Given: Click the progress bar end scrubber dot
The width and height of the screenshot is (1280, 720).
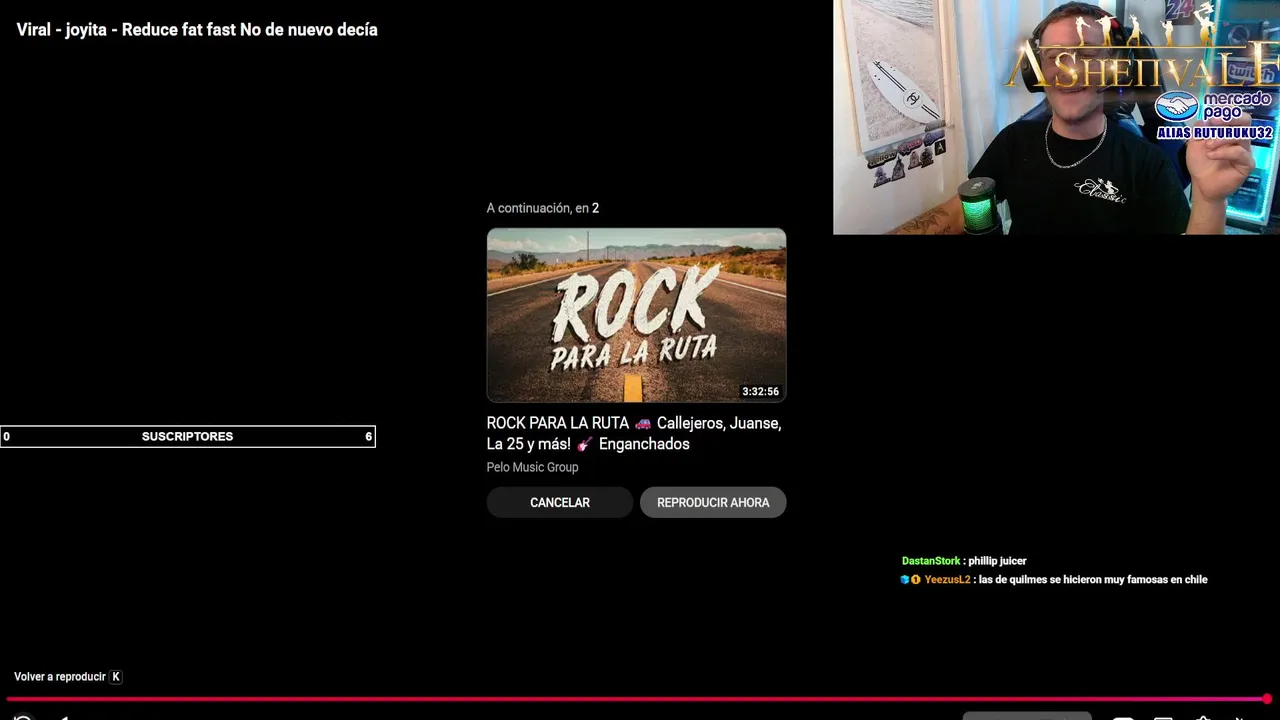Looking at the screenshot, I should (x=1267, y=699).
